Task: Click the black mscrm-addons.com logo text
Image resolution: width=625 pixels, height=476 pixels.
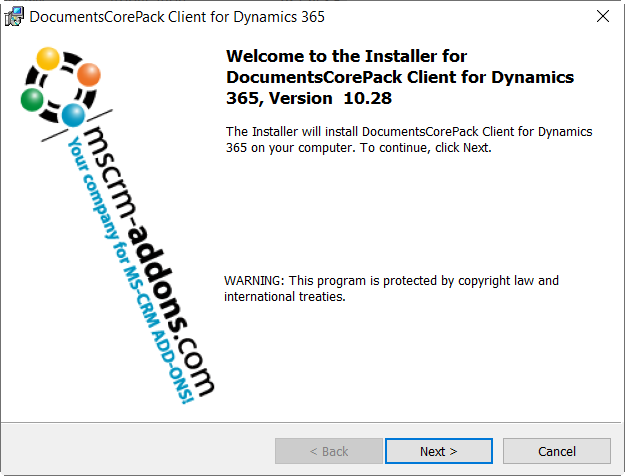Action: (x=155, y=250)
